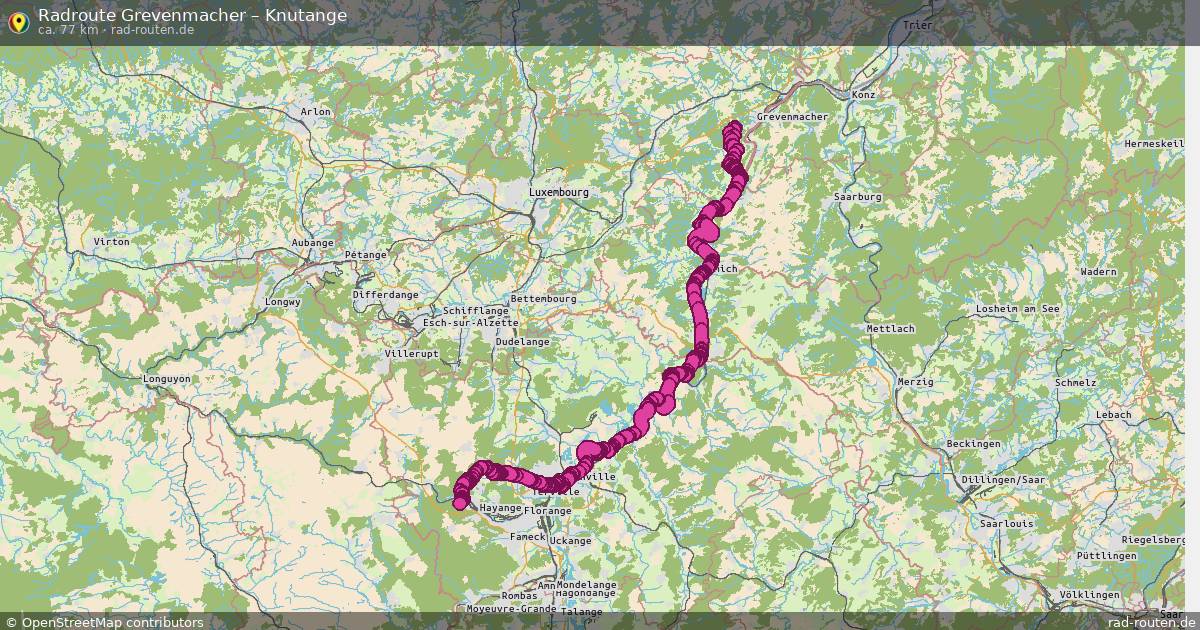
Task: Click the Konz town label
Action: pos(863,94)
